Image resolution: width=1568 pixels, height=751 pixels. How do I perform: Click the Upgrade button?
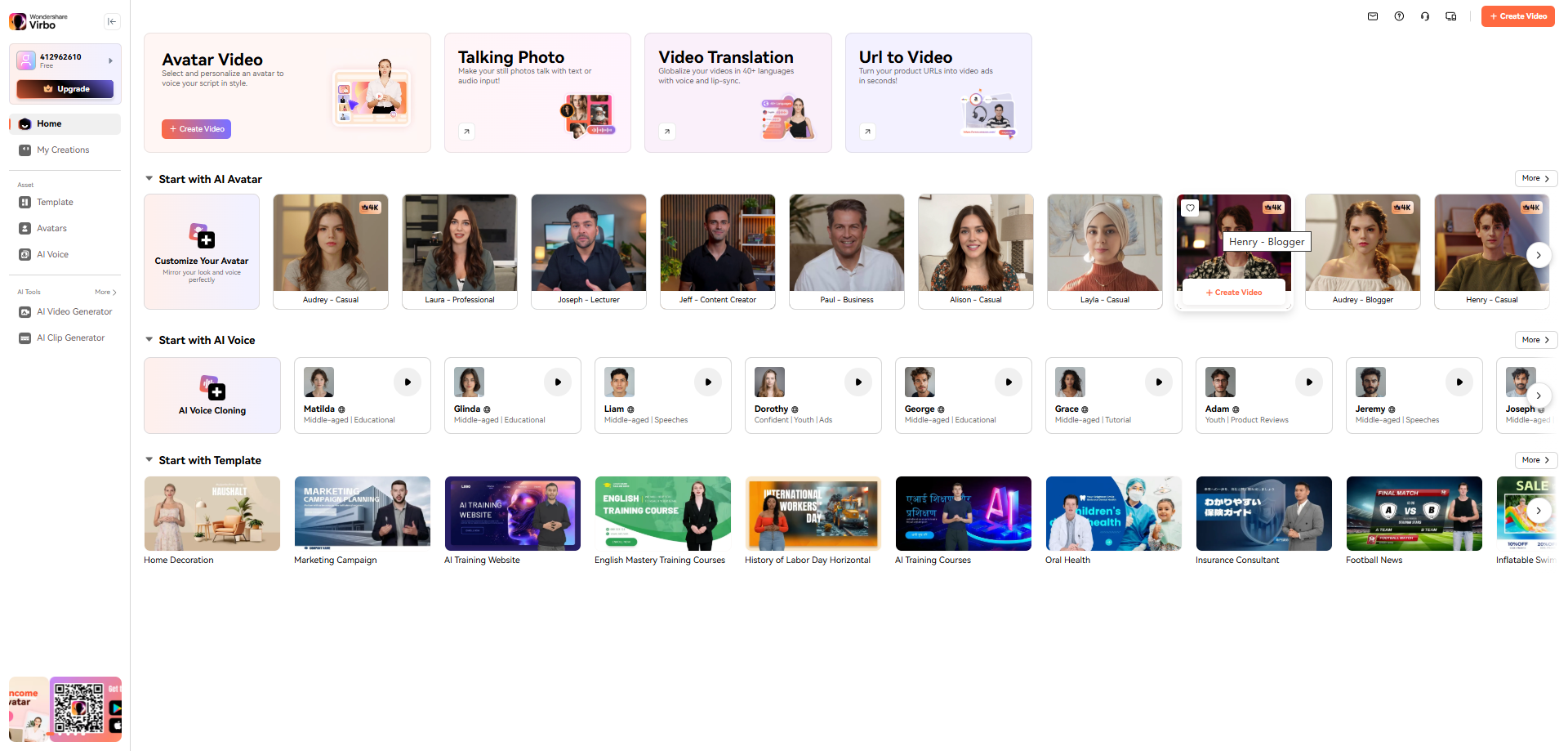(x=65, y=89)
